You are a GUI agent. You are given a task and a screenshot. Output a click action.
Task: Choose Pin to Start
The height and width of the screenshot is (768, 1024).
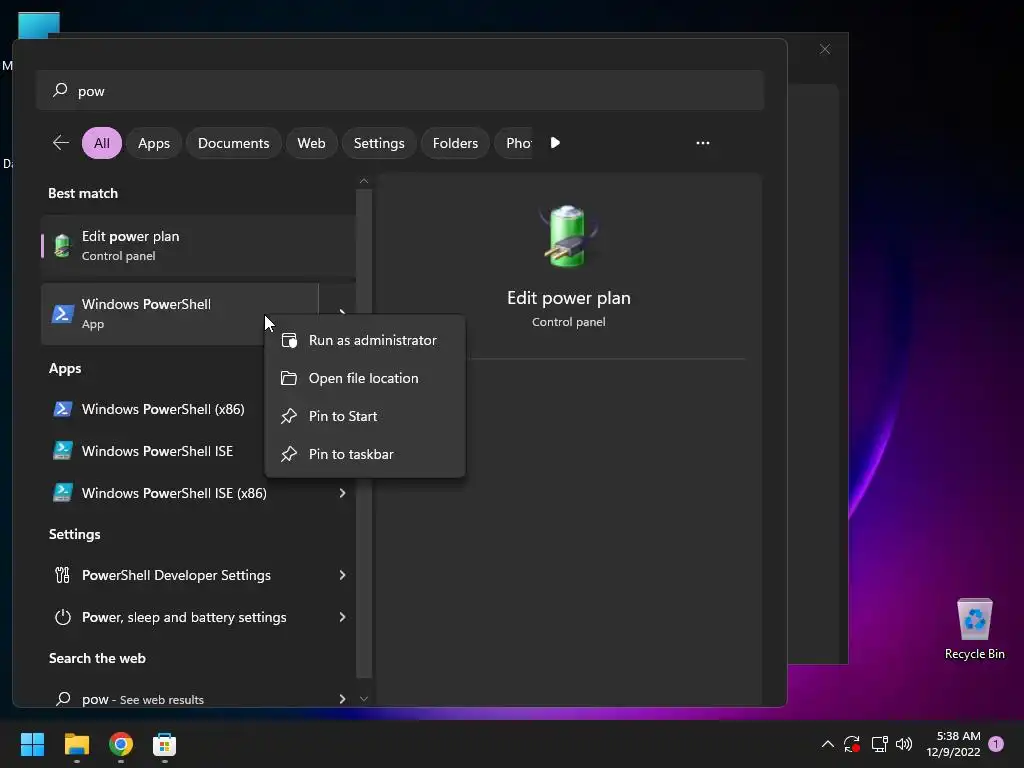click(x=364, y=415)
